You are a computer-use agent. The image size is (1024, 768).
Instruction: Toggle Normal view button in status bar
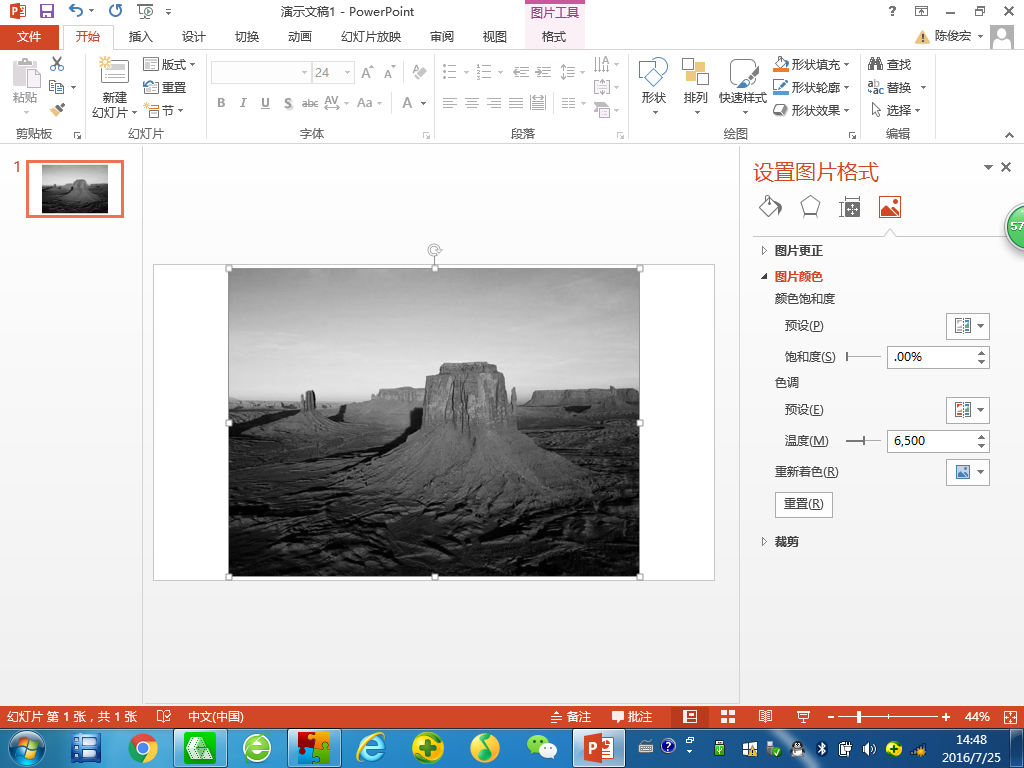(690, 717)
